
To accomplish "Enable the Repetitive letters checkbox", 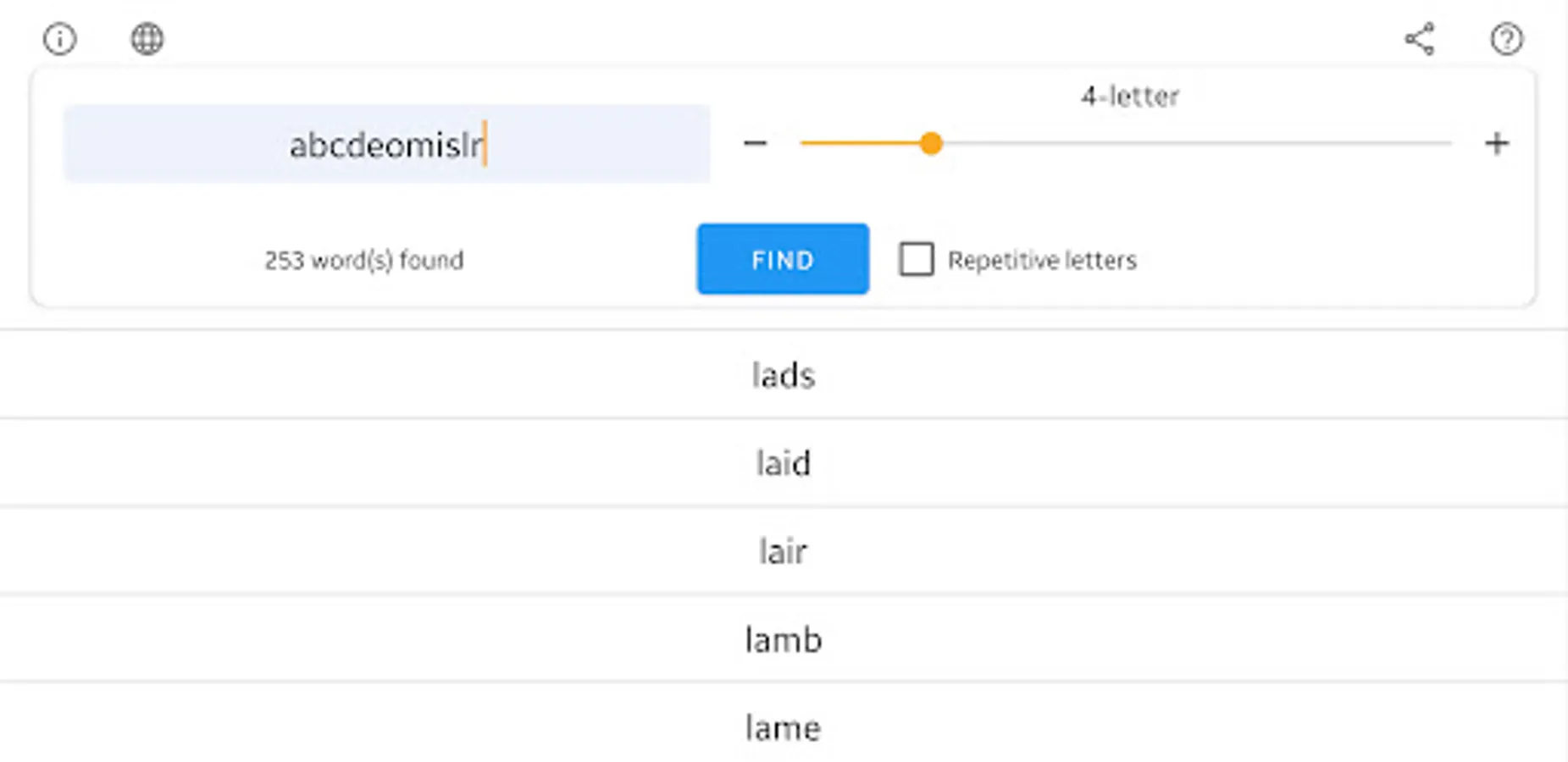I will pyautogui.click(x=916, y=259).
